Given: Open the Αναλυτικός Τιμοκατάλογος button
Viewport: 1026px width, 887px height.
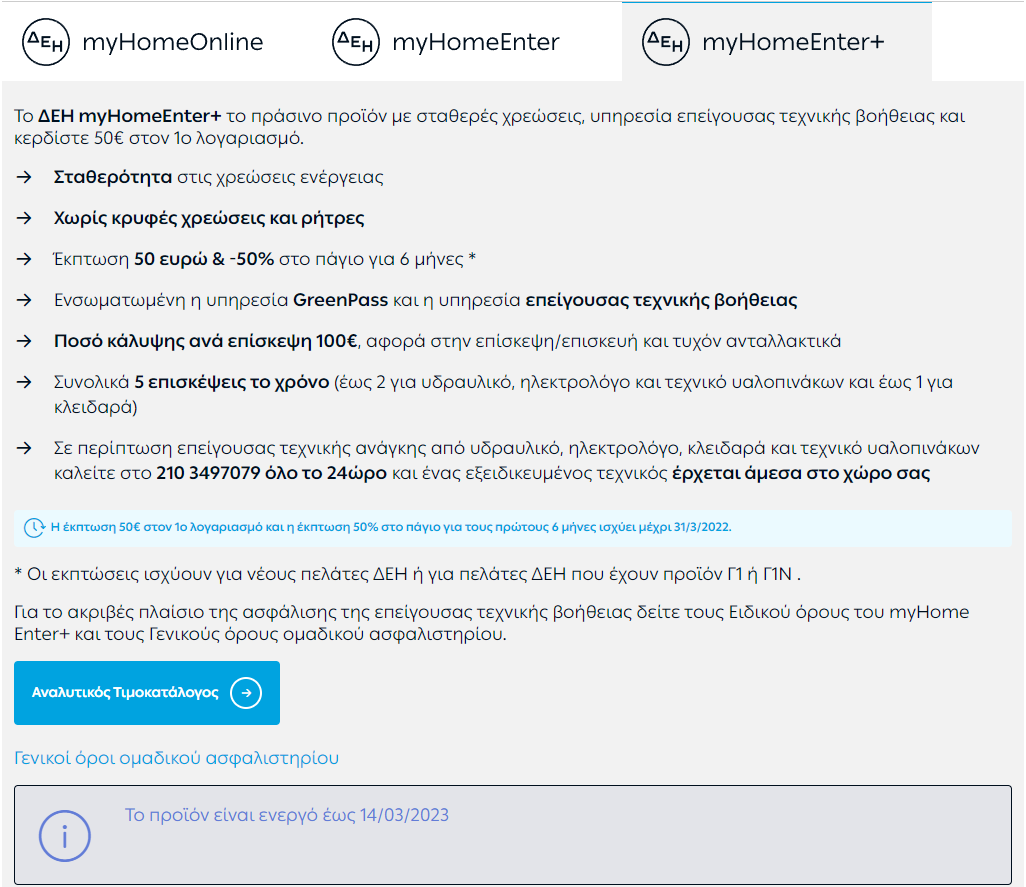Looking at the screenshot, I should pos(147,693).
